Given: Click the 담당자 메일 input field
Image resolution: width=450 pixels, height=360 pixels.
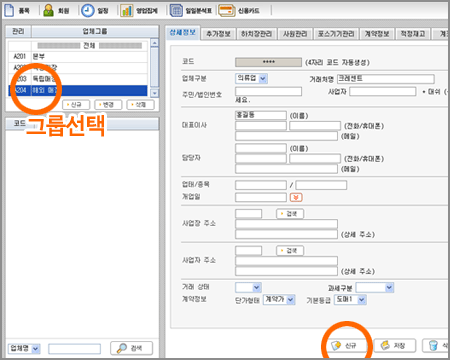Looking at the screenshot, I should click(286, 169).
